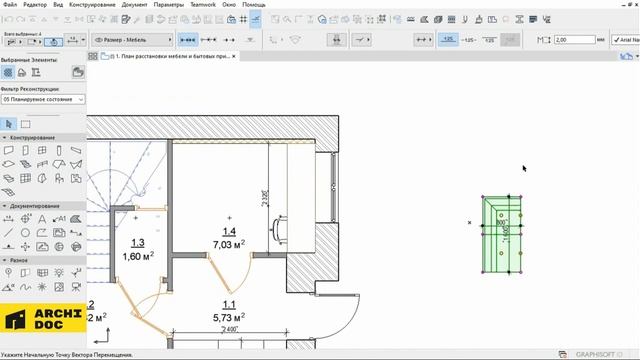Select the Polyline tool
The height and width of the screenshot is (360, 640).
pos(42,233)
